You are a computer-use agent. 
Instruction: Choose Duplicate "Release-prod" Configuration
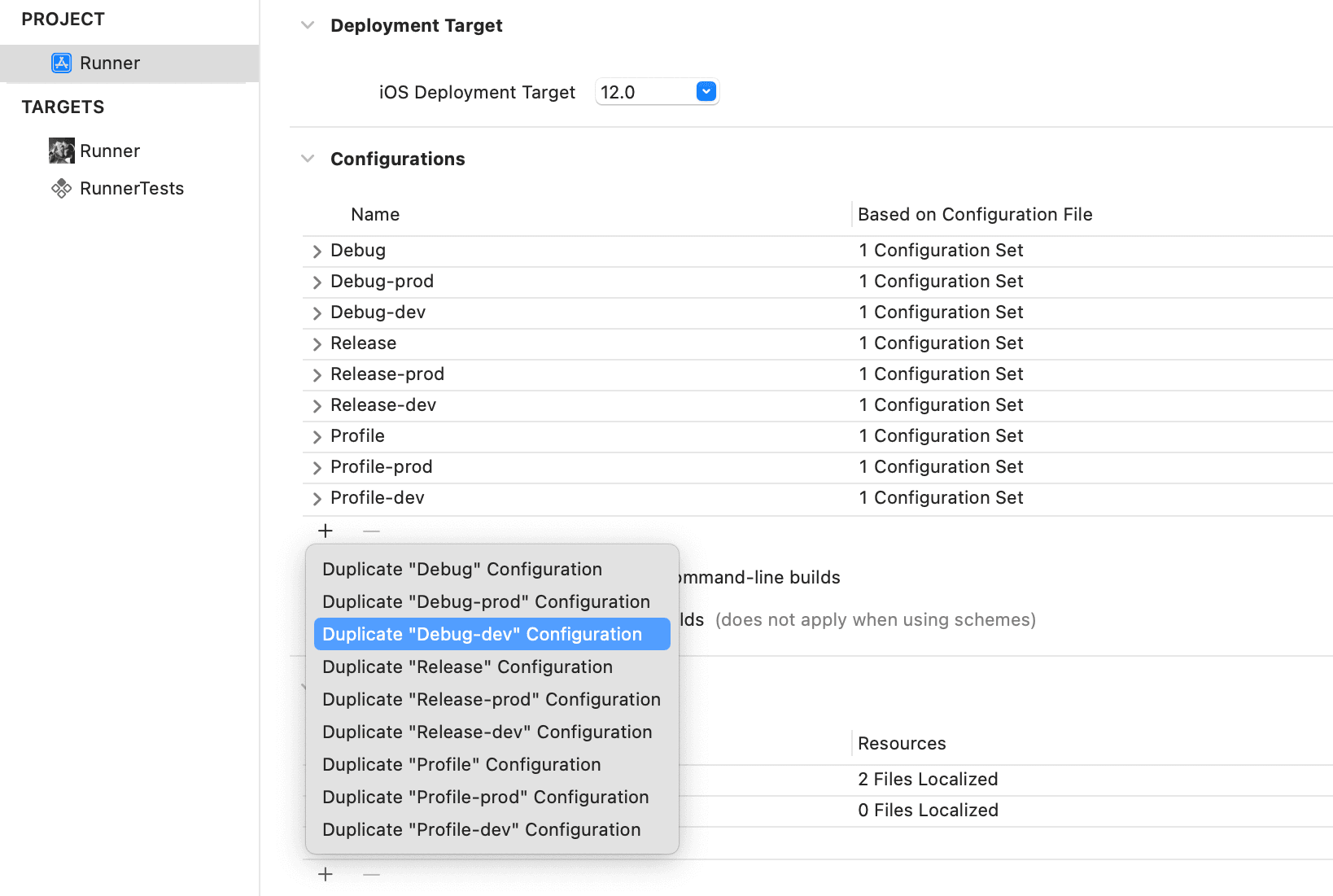click(492, 699)
